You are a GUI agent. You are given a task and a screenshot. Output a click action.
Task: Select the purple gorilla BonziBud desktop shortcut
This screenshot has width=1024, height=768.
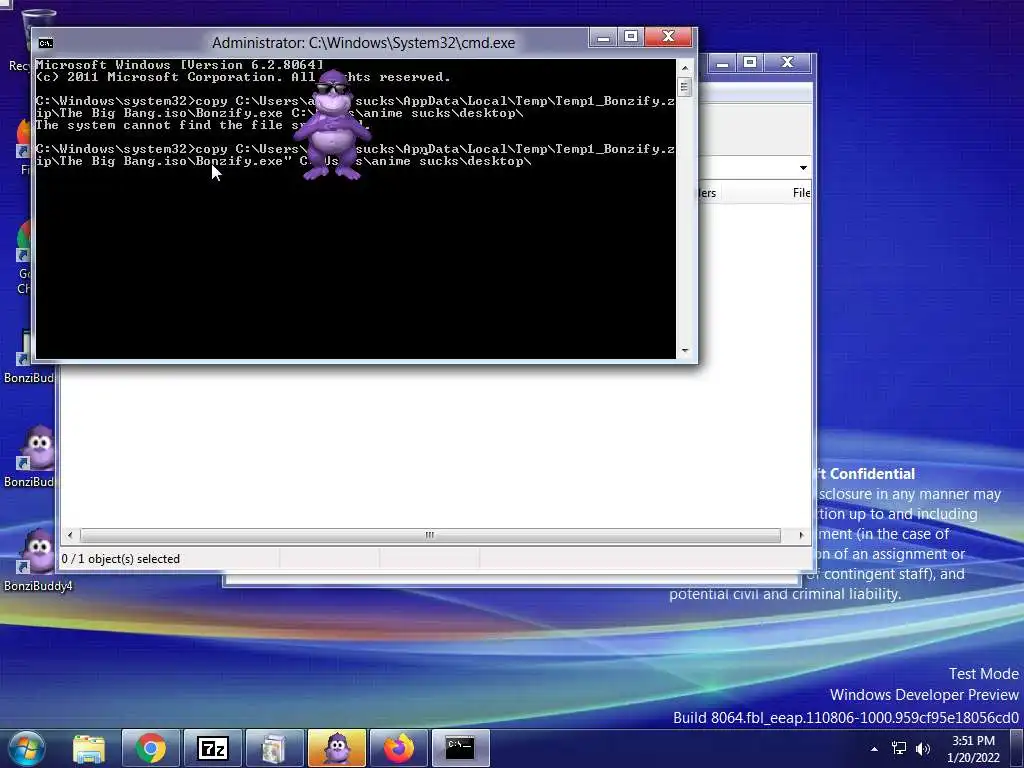[x=29, y=456]
